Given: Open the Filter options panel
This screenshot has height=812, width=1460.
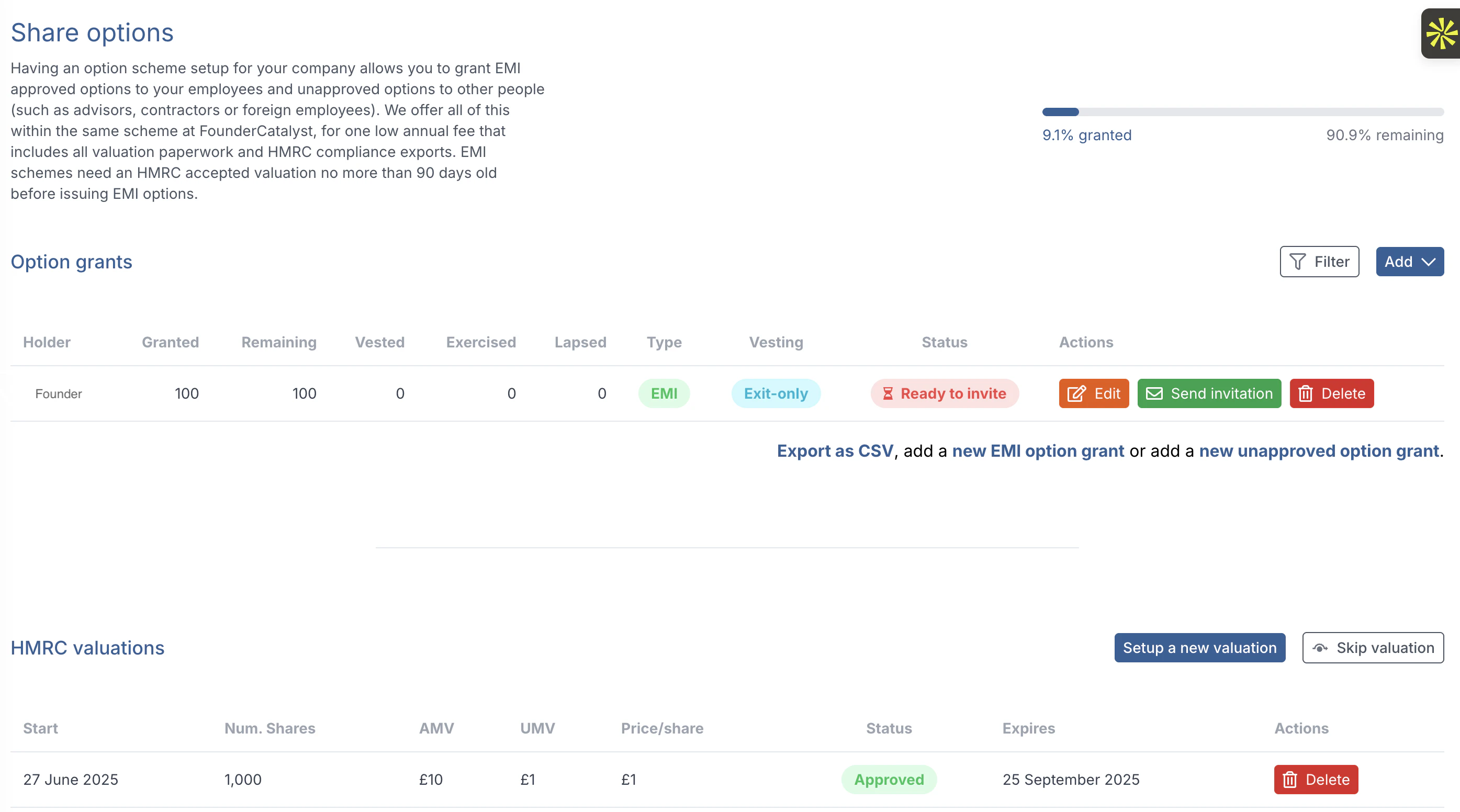Looking at the screenshot, I should pyautogui.click(x=1319, y=261).
